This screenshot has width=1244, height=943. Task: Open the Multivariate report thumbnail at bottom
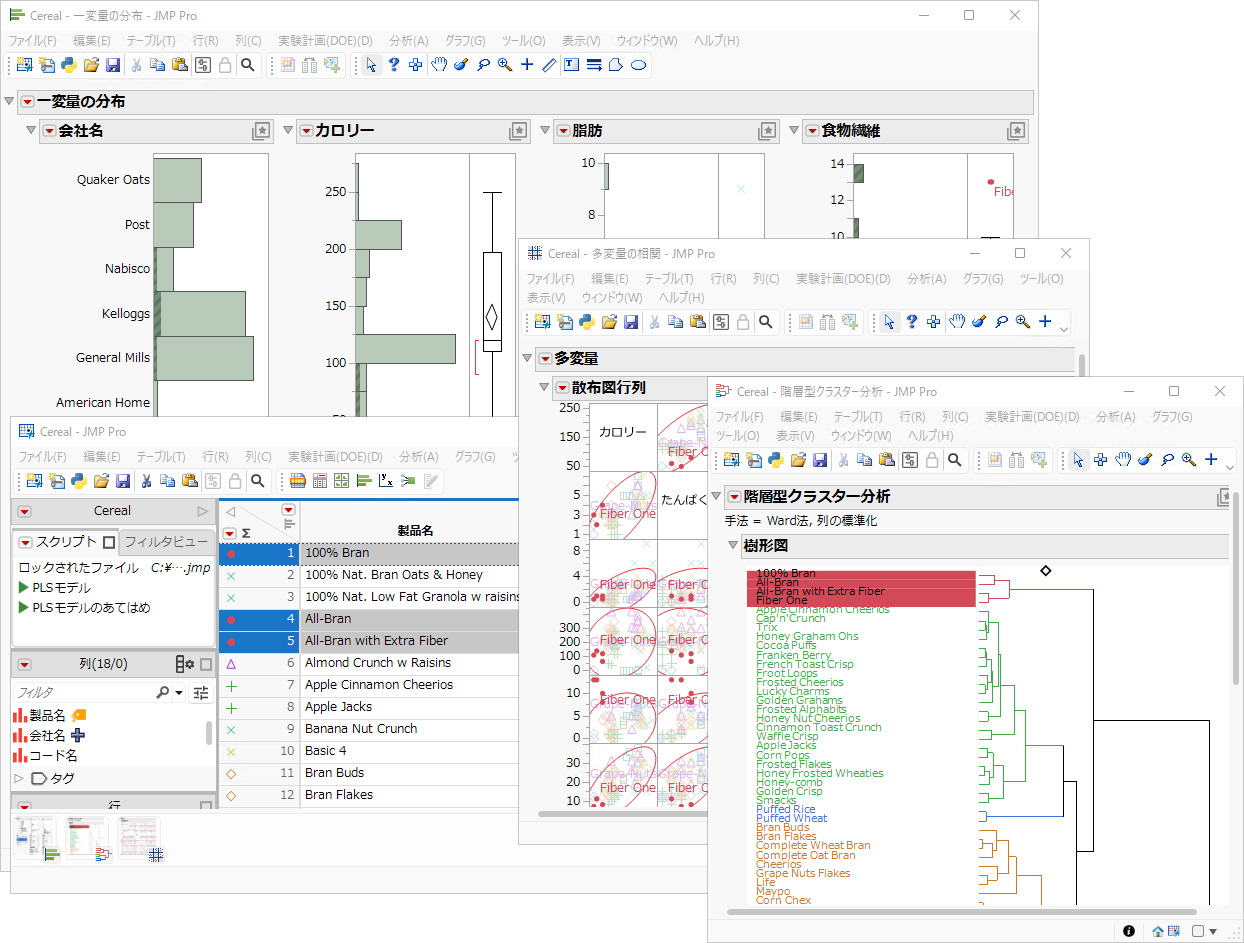(x=141, y=840)
